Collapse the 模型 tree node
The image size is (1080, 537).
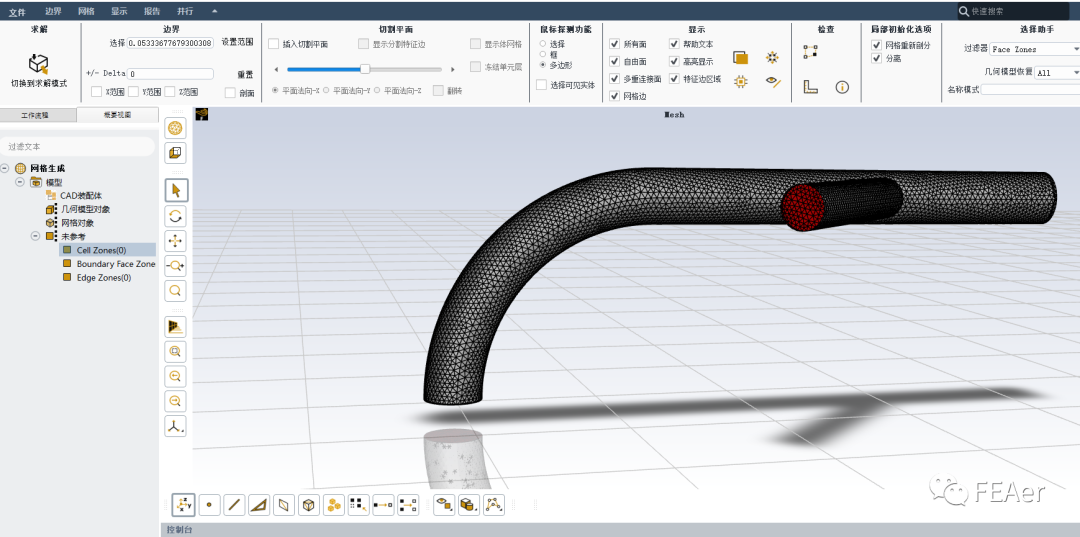tap(20, 183)
